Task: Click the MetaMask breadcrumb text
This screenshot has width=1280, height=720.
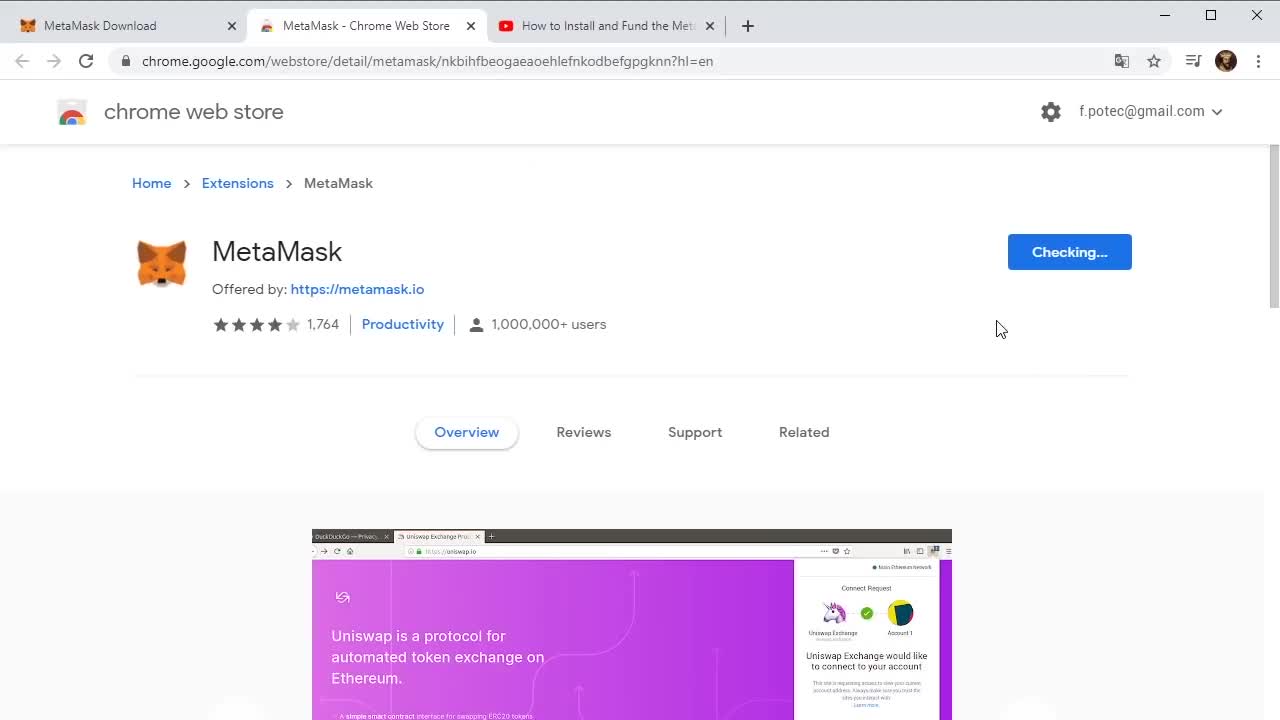Action: (338, 184)
